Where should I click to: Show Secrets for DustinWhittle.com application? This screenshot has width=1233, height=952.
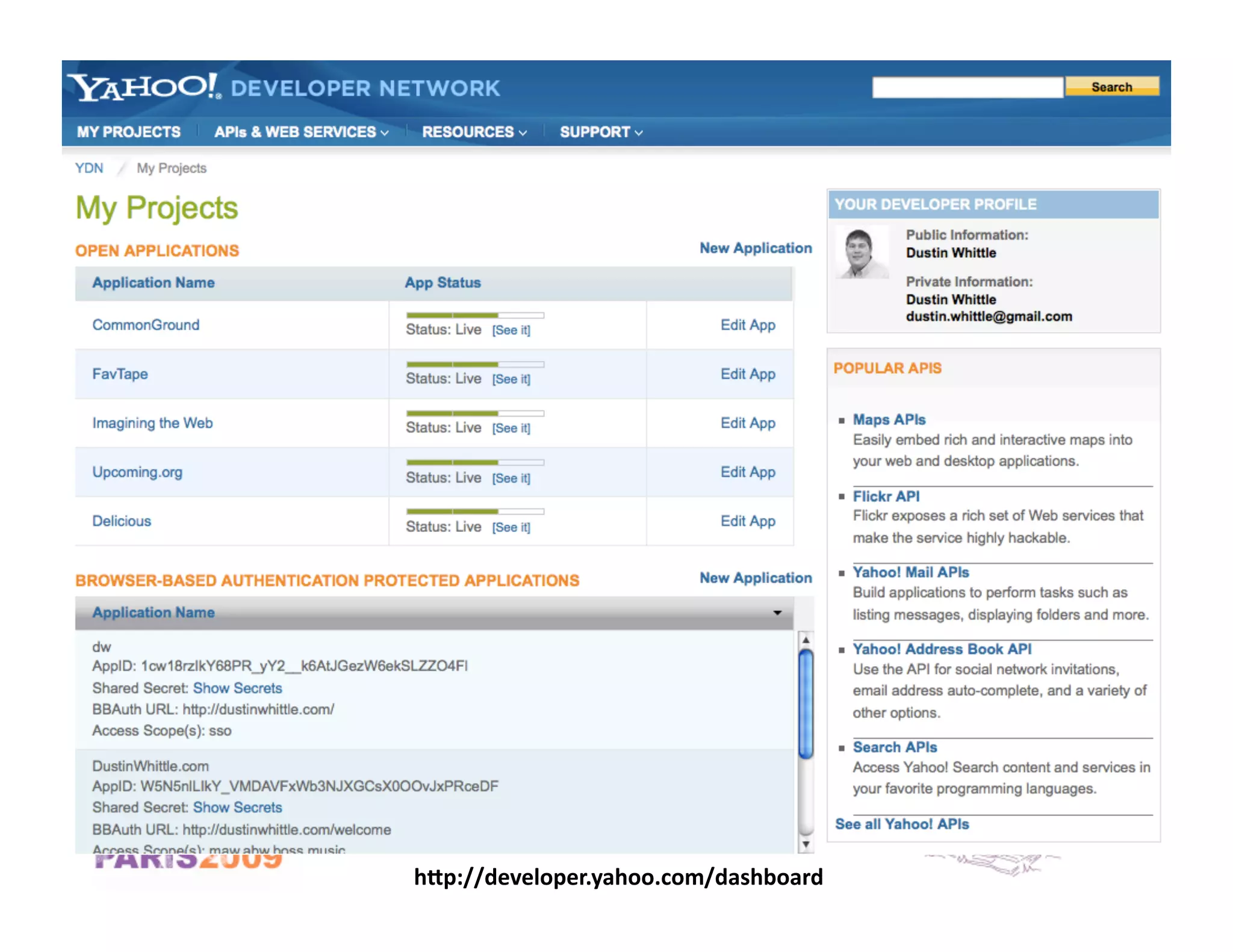237,808
